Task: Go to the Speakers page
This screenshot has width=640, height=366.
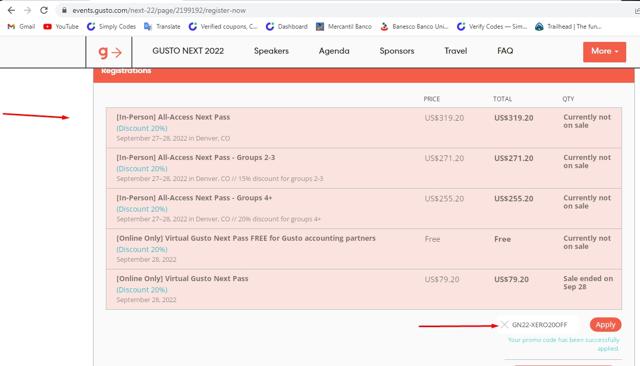Action: click(271, 51)
